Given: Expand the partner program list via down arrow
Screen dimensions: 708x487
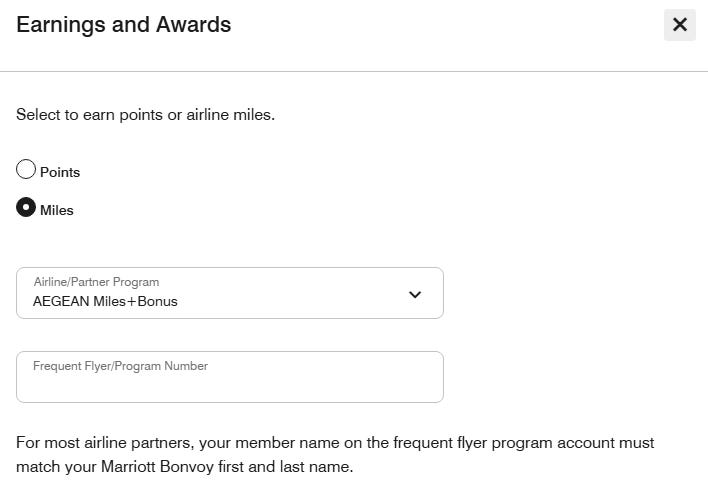Looking at the screenshot, I should coord(415,295).
